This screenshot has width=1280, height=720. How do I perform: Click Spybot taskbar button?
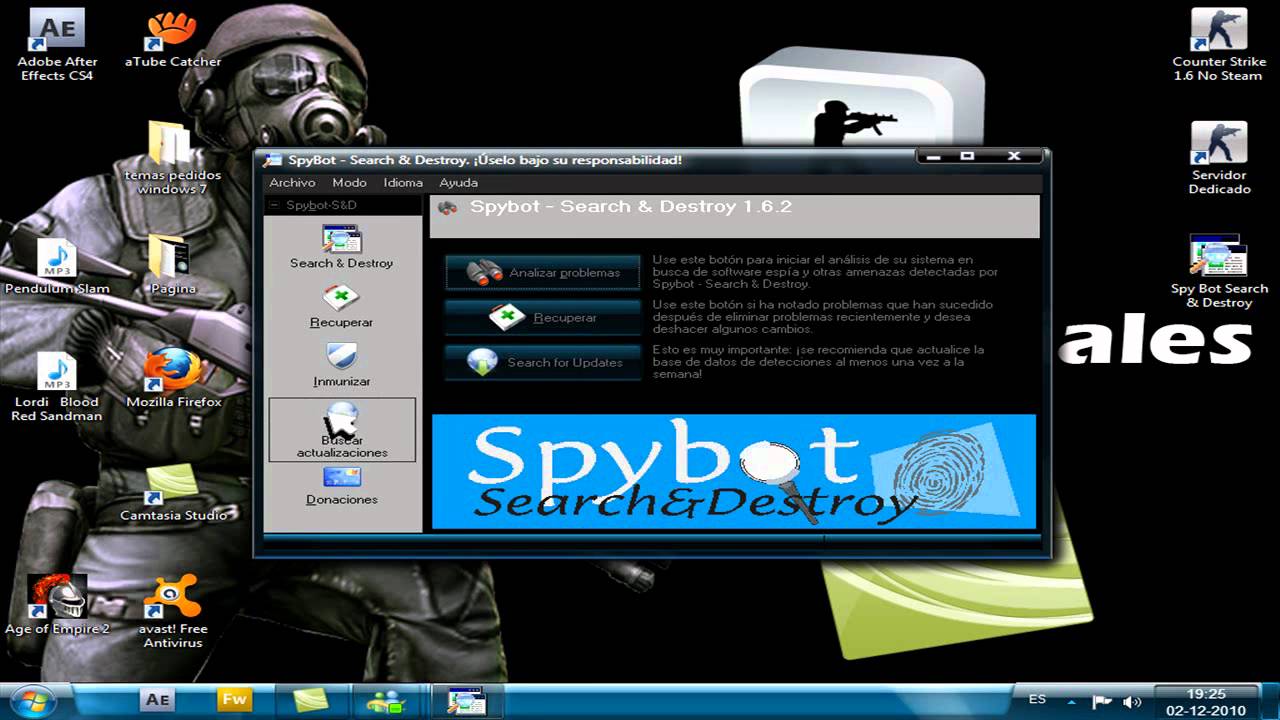click(466, 700)
